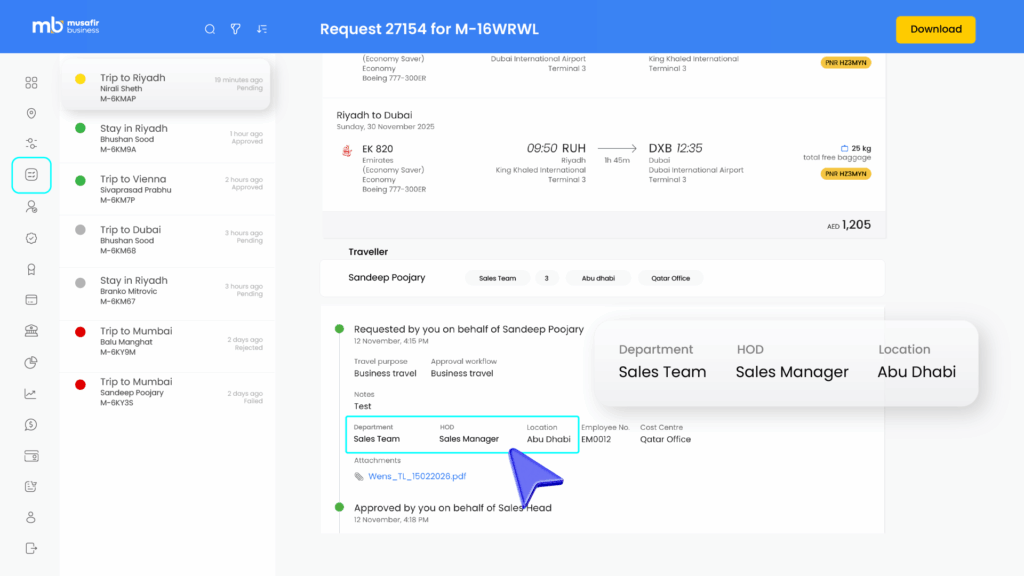Click the Sales Team traveller tag
This screenshot has height=576, width=1024.
497,278
